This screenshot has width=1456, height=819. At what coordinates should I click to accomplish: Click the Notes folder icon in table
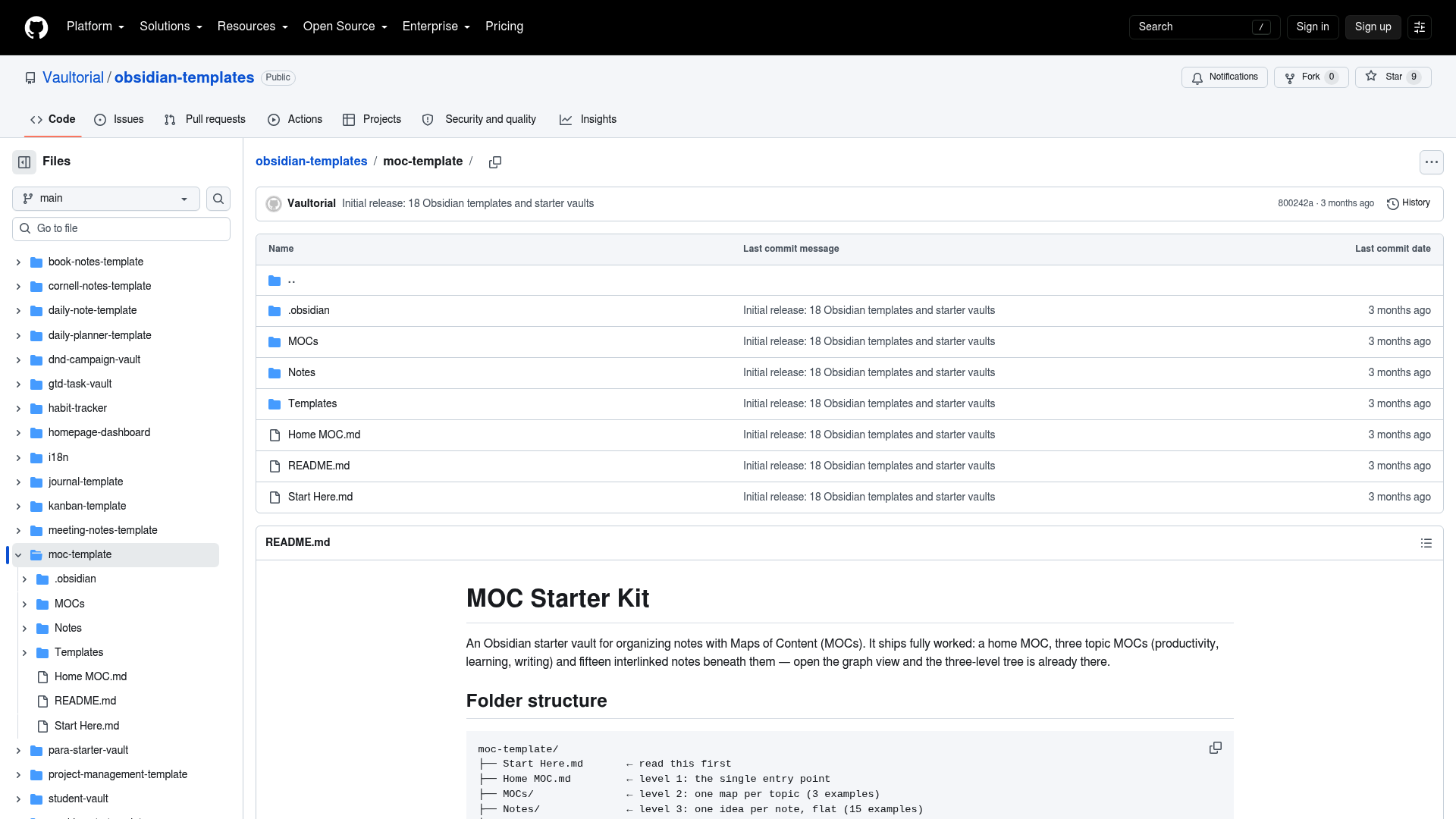tap(275, 373)
